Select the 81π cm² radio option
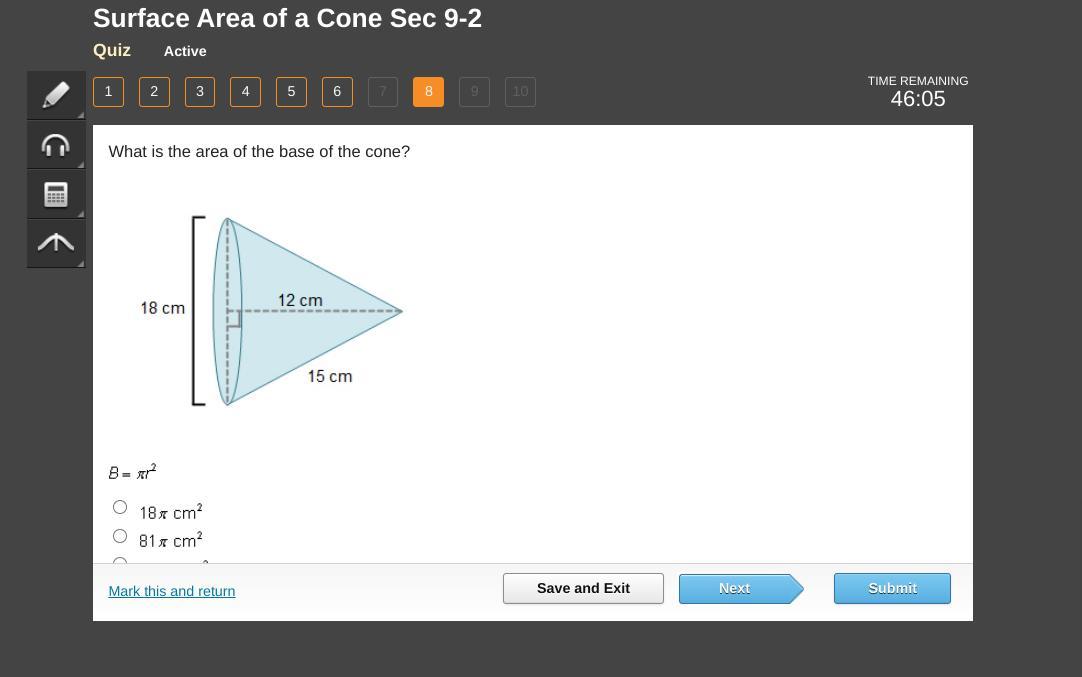Screen dimensions: 1082x677 pos(120,536)
